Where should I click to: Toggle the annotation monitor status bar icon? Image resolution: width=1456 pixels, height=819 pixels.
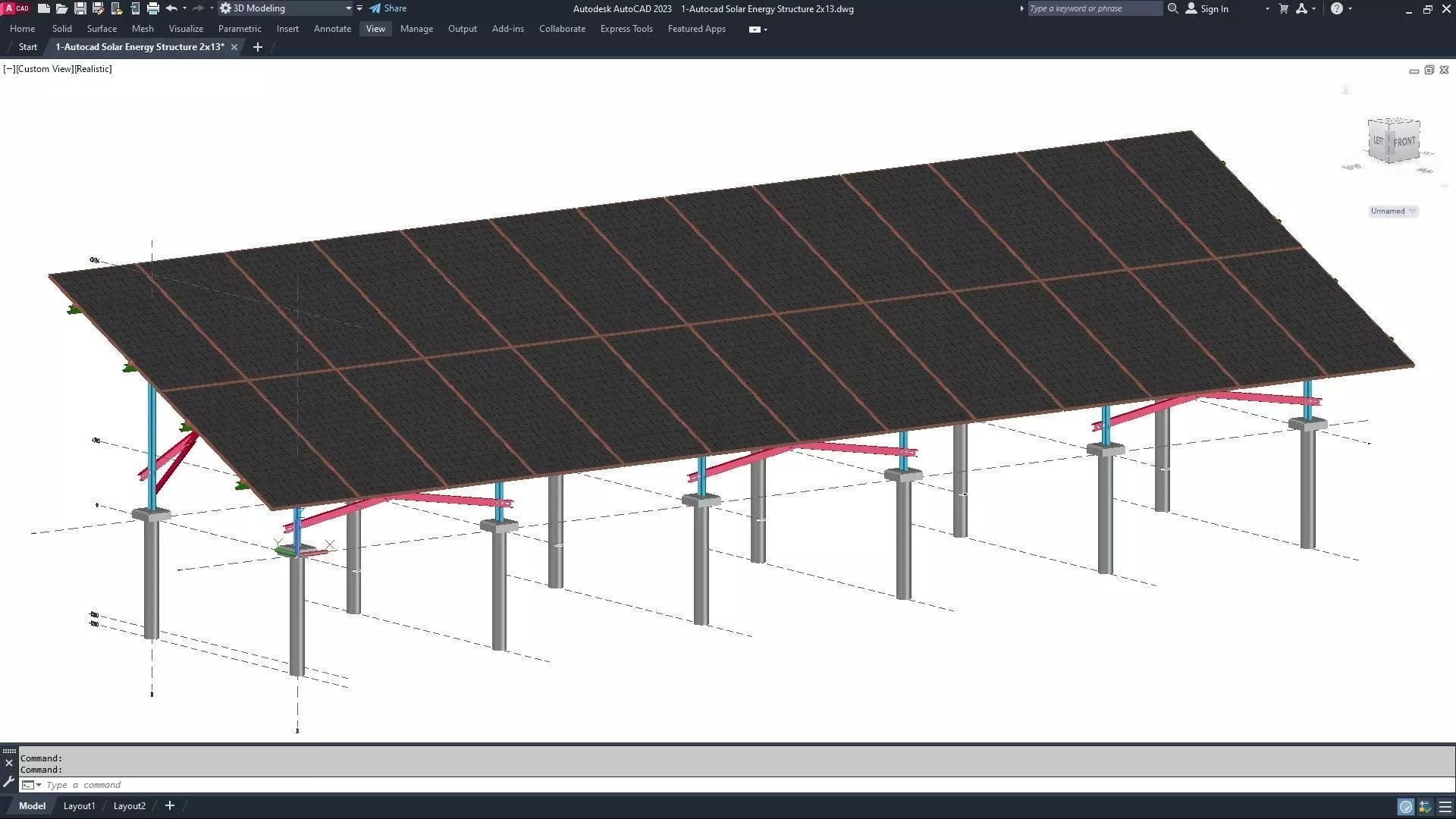point(1425,806)
